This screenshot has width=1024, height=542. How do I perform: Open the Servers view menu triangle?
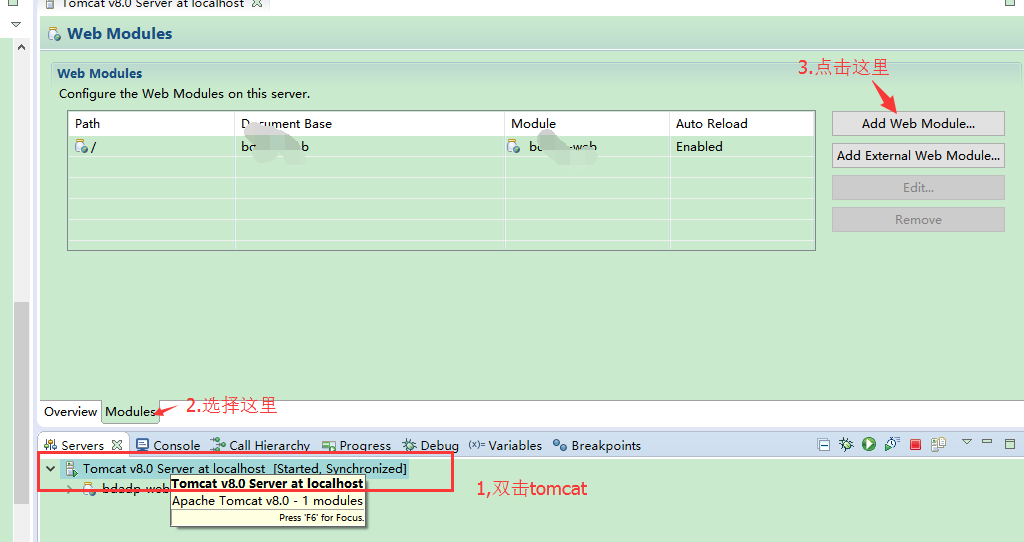pyautogui.click(x=967, y=442)
